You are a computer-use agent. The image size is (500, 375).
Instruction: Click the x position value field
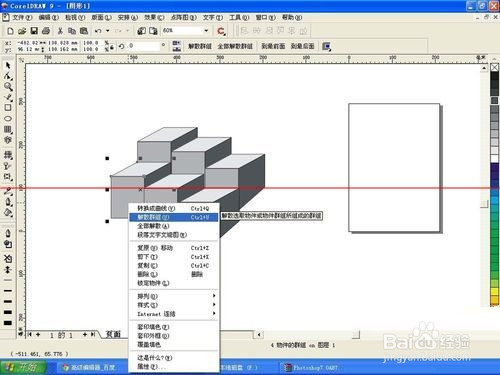pos(28,43)
